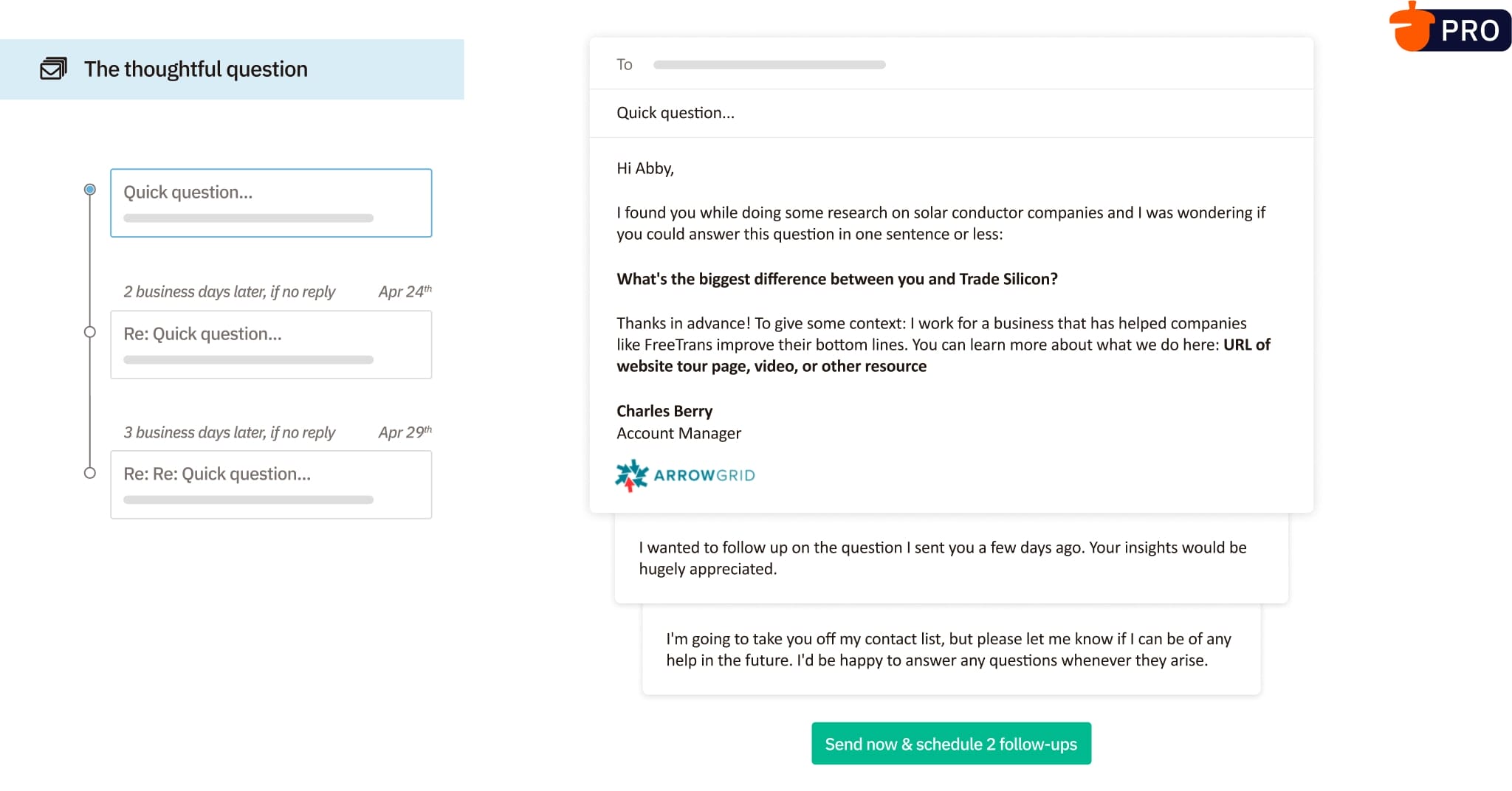The width and height of the screenshot is (1512, 791).
Task: Click the envelope icon beside "The thoughtful question"
Action: (x=52, y=69)
